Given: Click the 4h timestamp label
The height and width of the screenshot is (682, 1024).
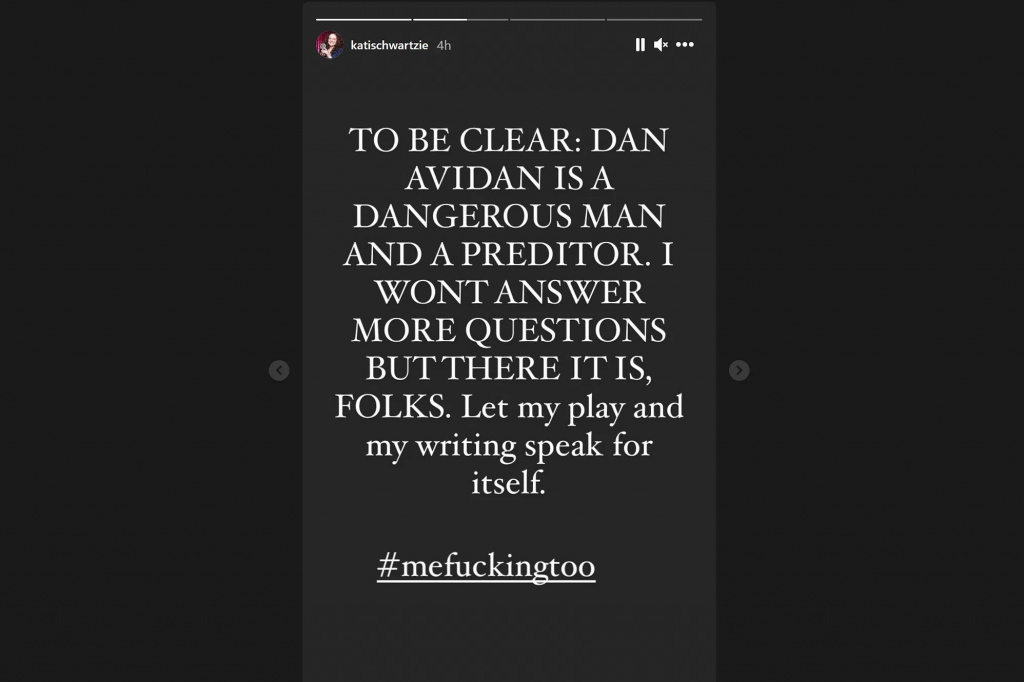Looking at the screenshot, I should [443, 45].
